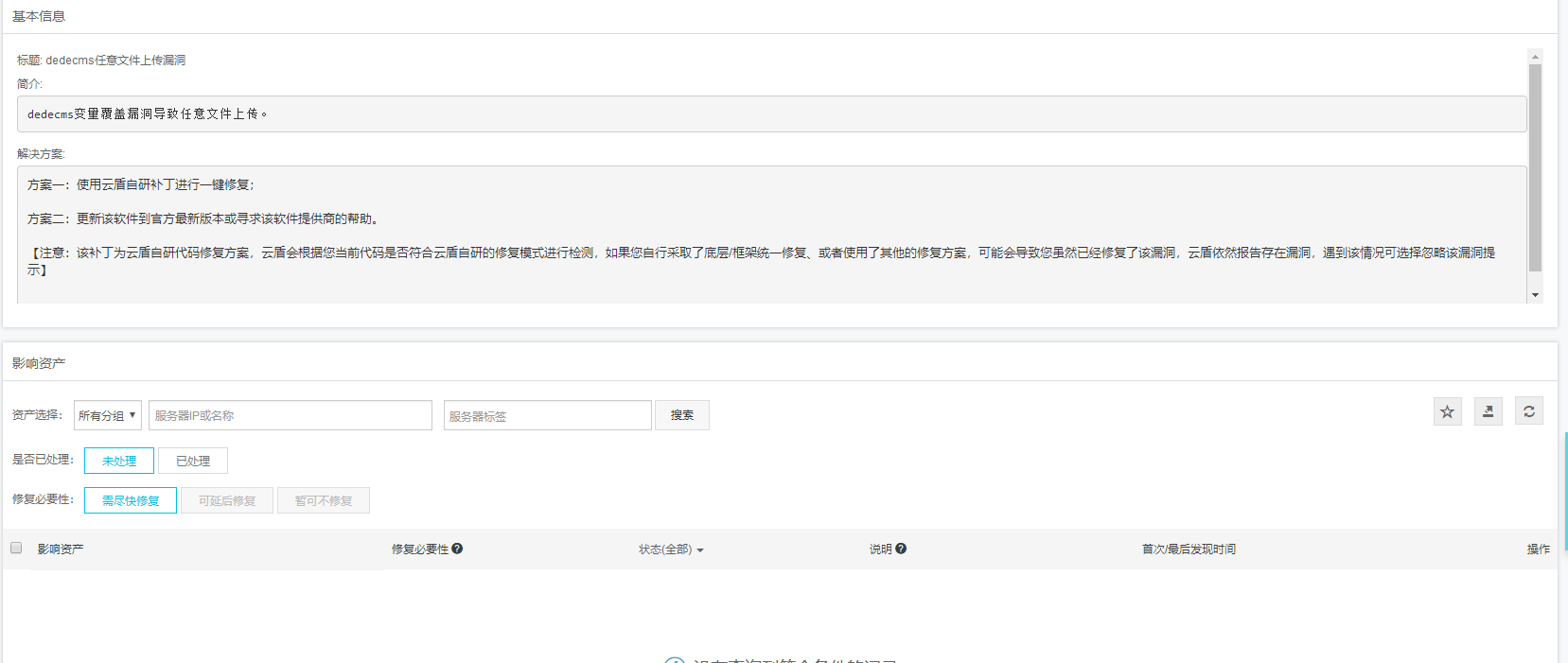Select the 未处理 filter tab
The image size is (1568, 663).
click(x=119, y=461)
